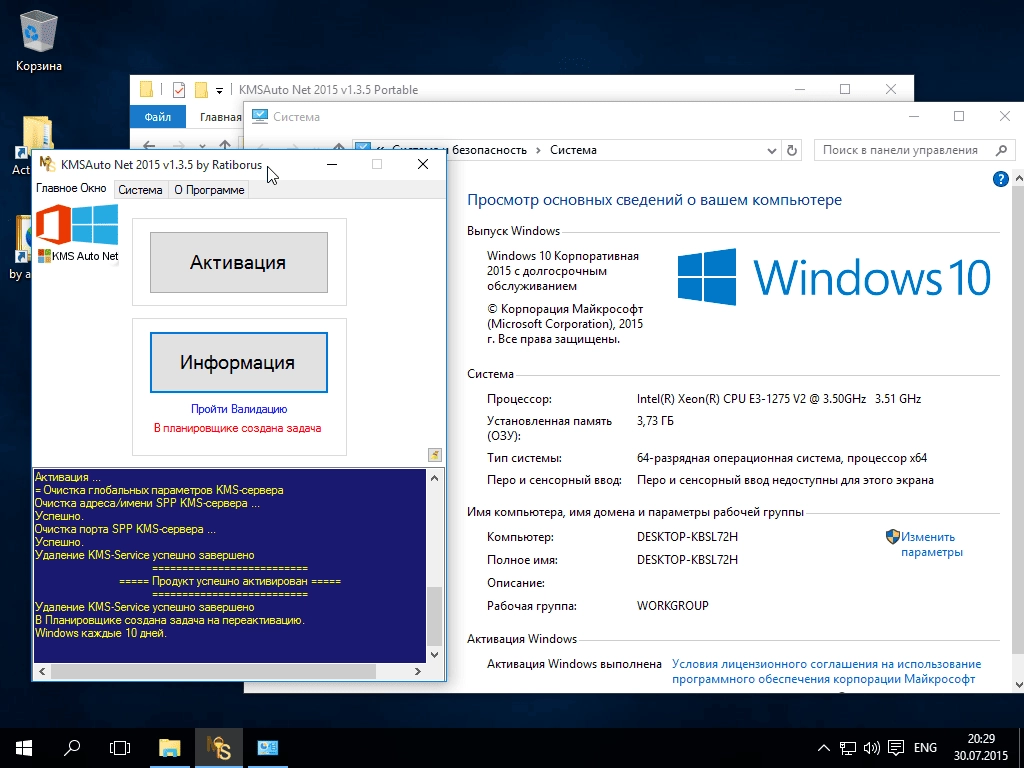Image resolution: width=1024 pixels, height=768 pixels.
Task: Close the KMSAuto Net window
Action: click(x=423, y=165)
